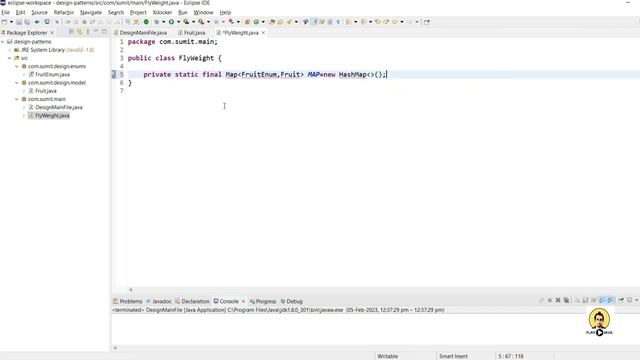
Task: Toggle Link with Editor in Package Explorer
Action: point(80,31)
